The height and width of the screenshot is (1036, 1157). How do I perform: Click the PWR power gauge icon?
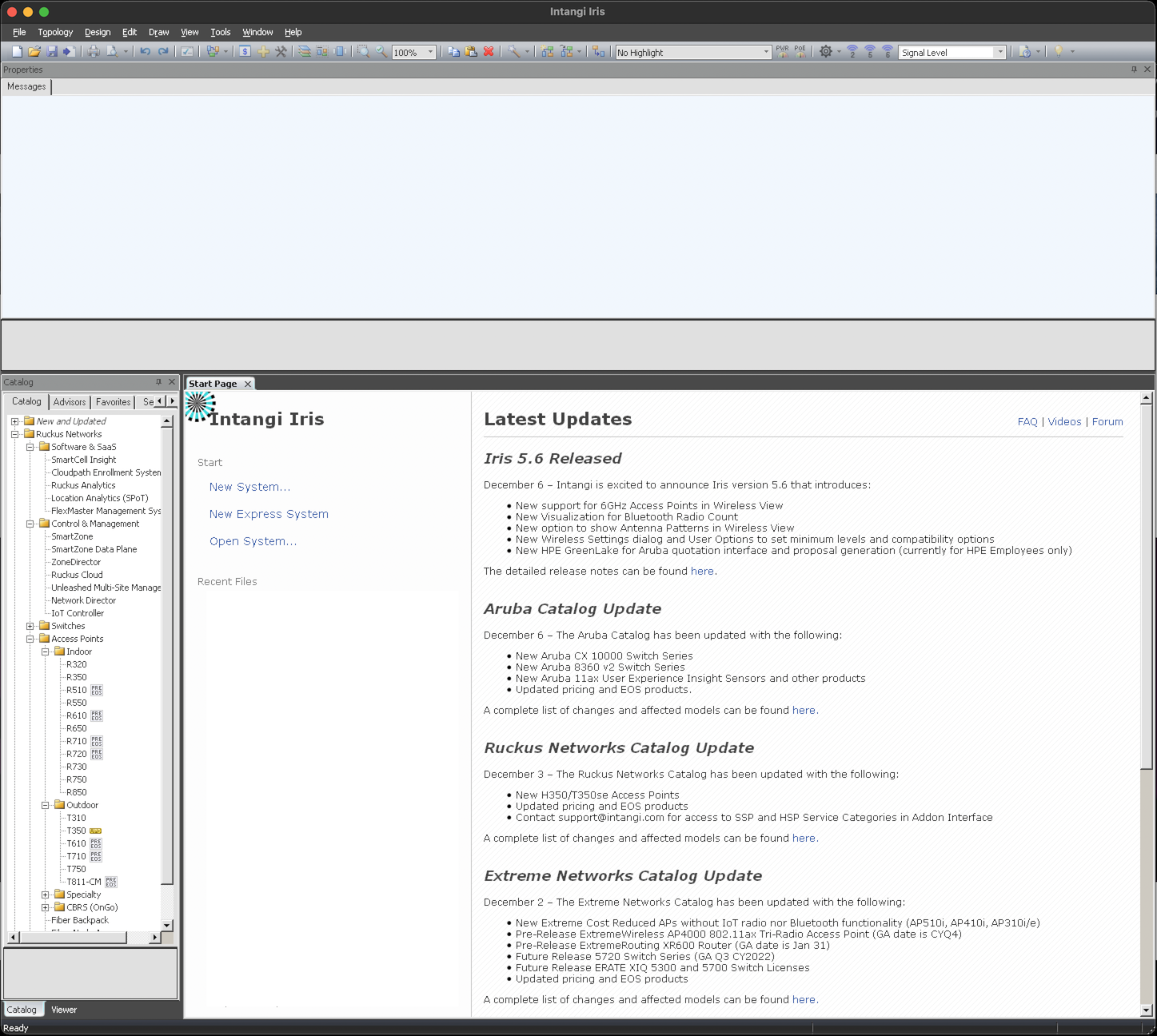782,52
